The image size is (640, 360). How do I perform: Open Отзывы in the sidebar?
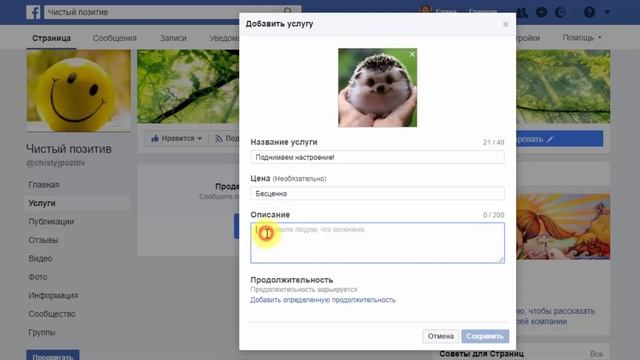click(x=43, y=240)
